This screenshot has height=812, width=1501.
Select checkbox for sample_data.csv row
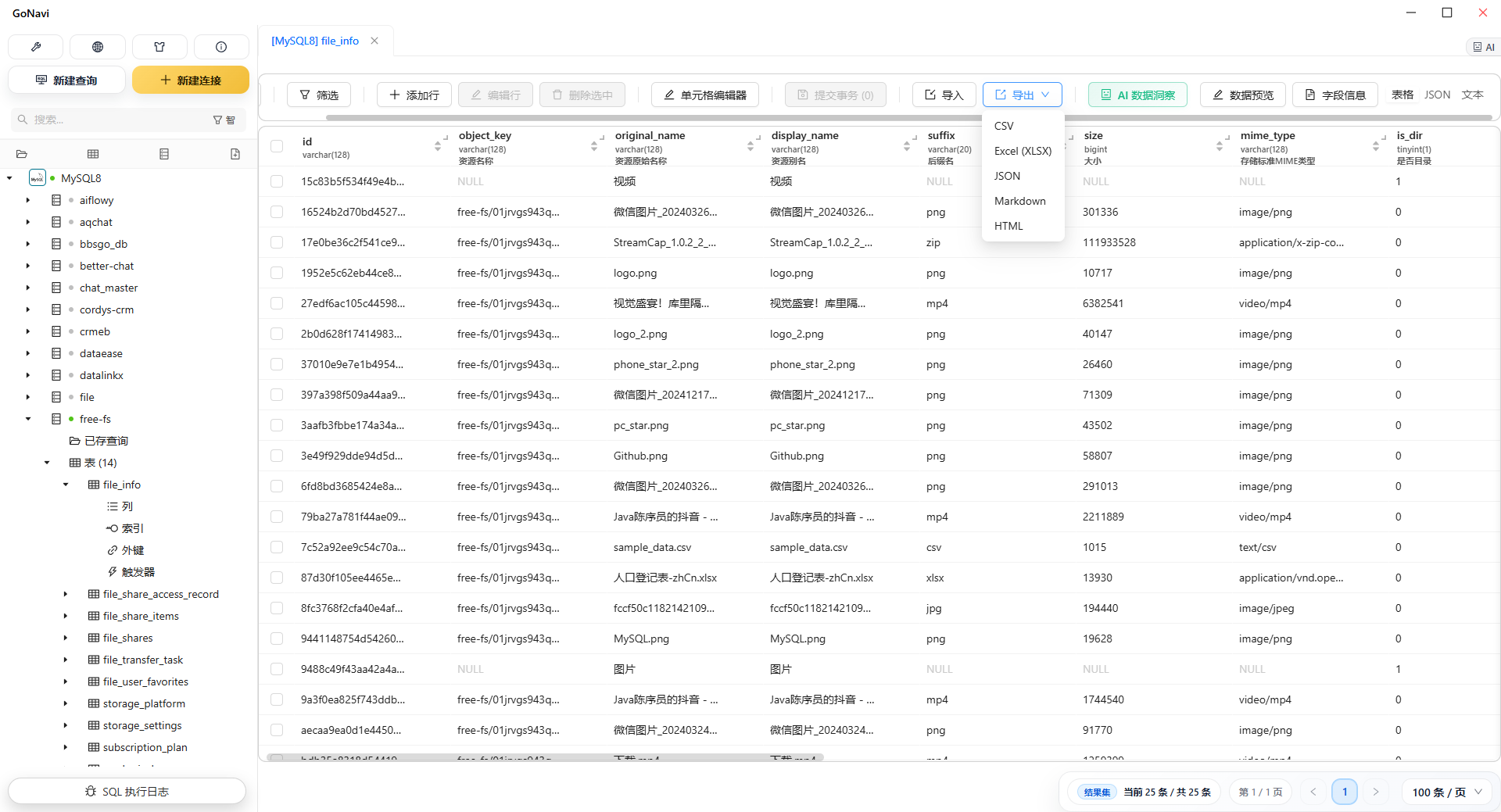pyautogui.click(x=277, y=547)
